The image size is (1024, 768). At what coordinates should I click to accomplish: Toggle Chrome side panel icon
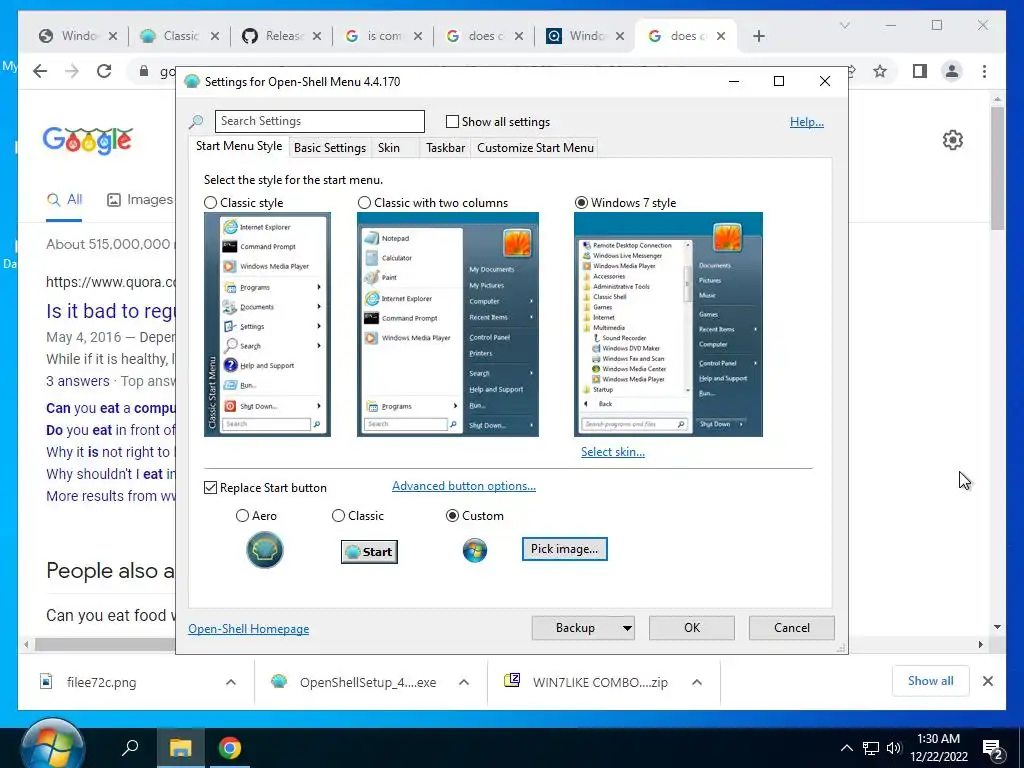pos(920,71)
